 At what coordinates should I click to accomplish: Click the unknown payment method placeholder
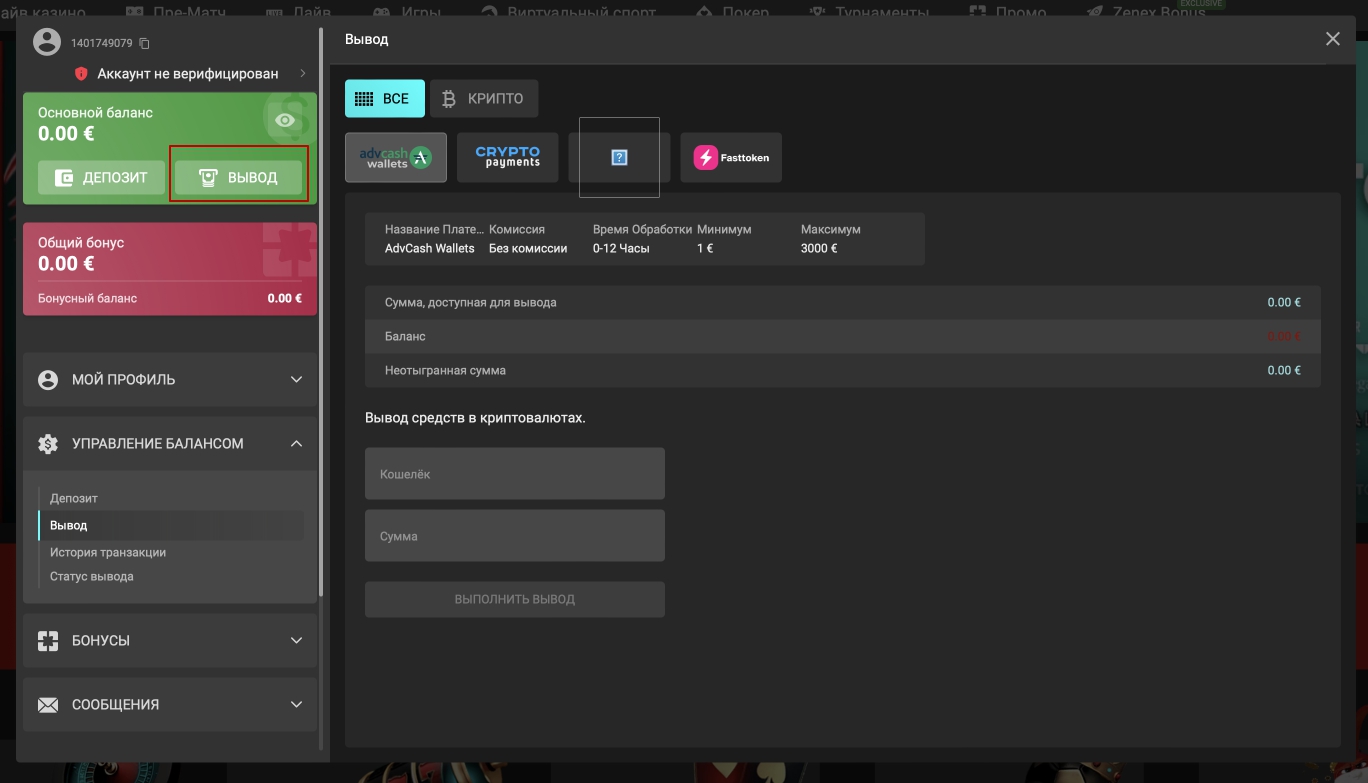point(619,158)
